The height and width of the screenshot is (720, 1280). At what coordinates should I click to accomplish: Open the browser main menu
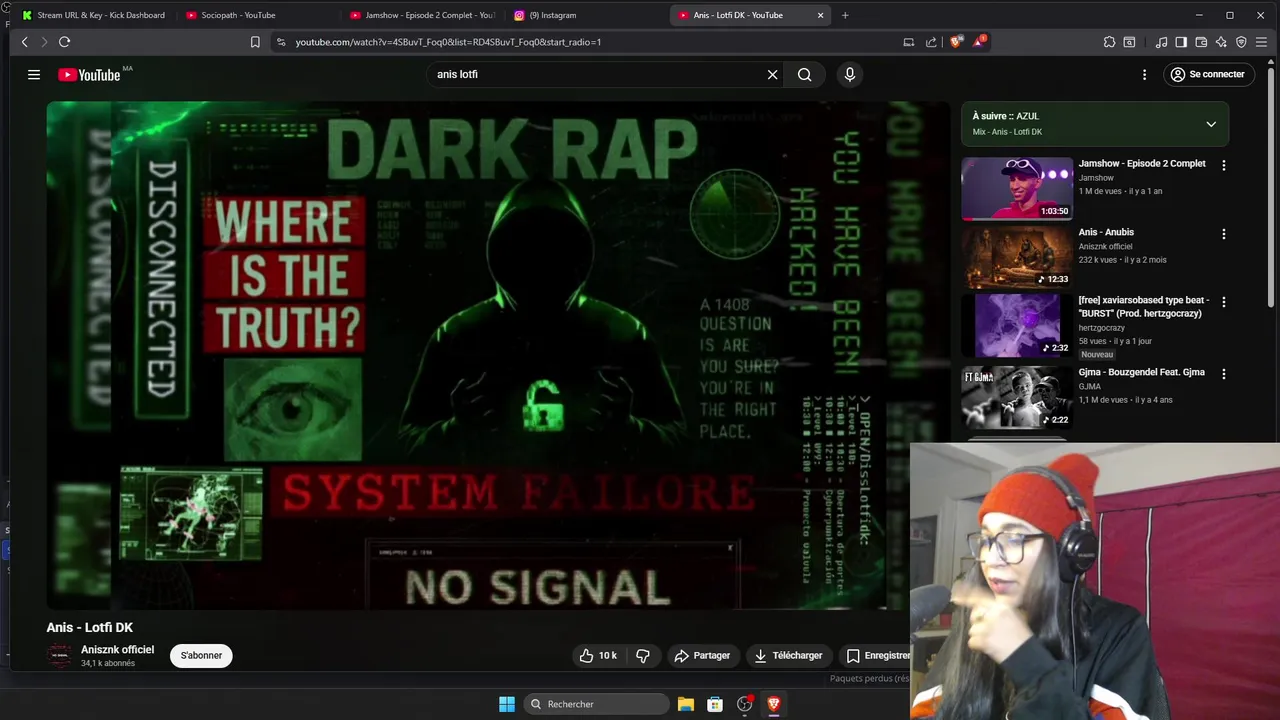pyautogui.click(x=1262, y=42)
